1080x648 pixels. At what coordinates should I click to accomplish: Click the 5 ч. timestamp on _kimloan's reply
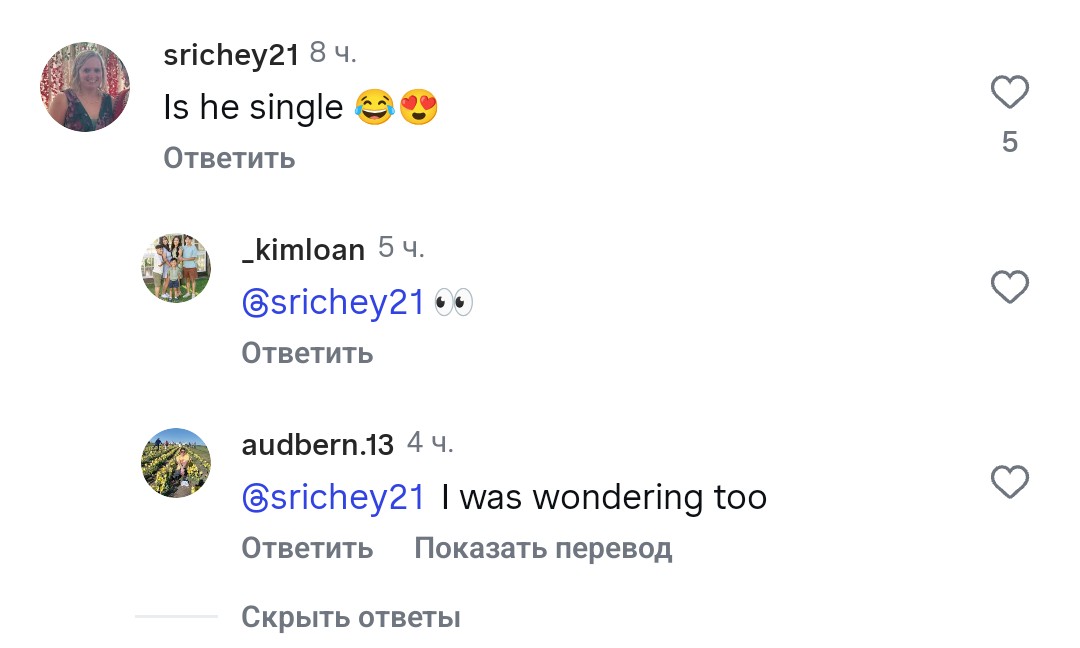click(x=401, y=249)
